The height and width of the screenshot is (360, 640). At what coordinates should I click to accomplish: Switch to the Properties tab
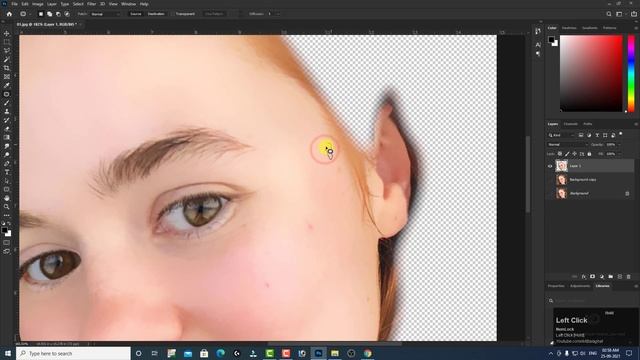point(556,286)
